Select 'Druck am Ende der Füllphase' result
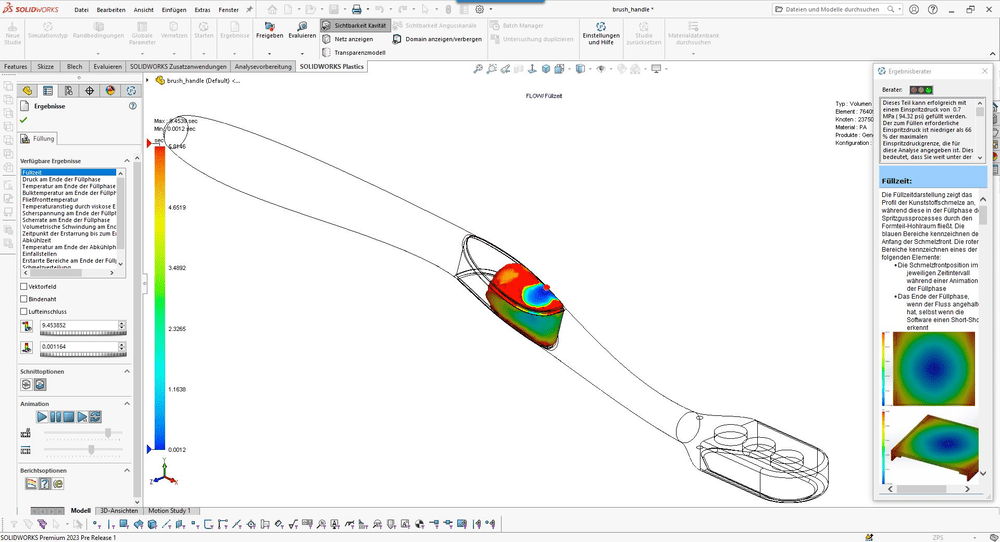Screen dimensions: 1000x542 click(68, 179)
